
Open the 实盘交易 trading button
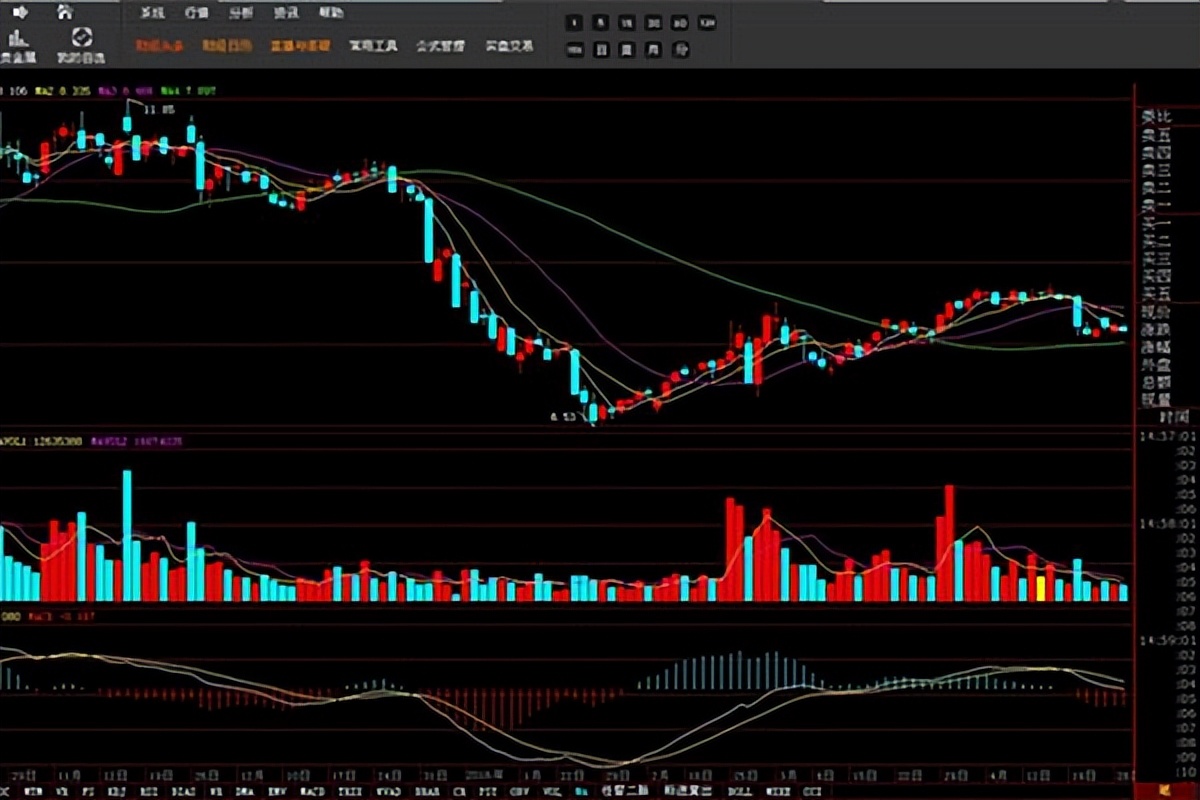[x=509, y=46]
